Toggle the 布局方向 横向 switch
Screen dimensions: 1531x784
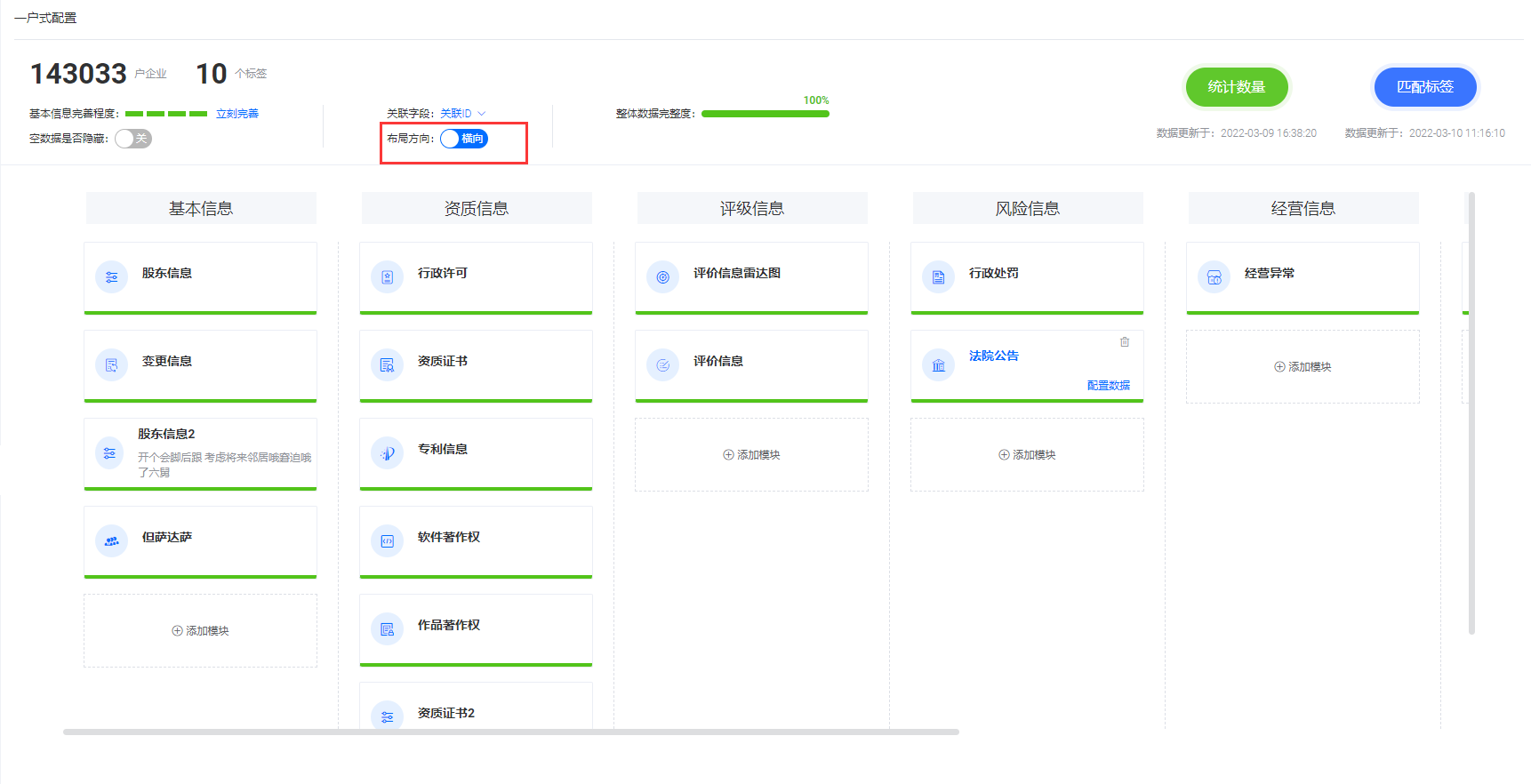click(464, 139)
